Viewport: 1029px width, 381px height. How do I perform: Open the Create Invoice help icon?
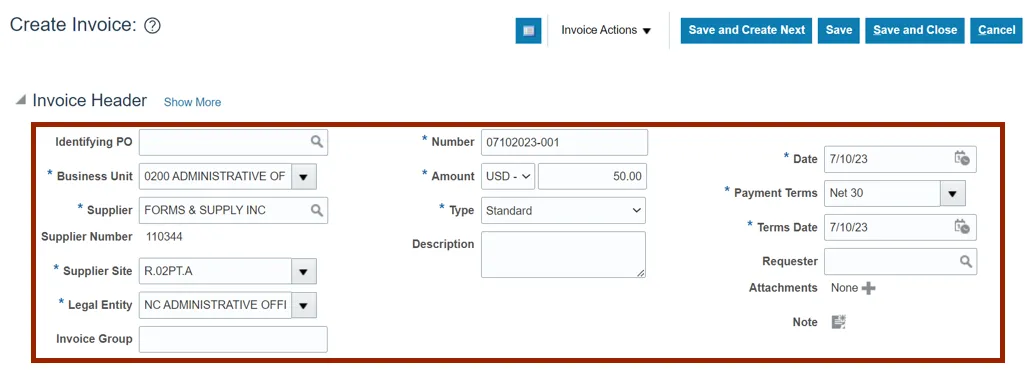tap(152, 26)
